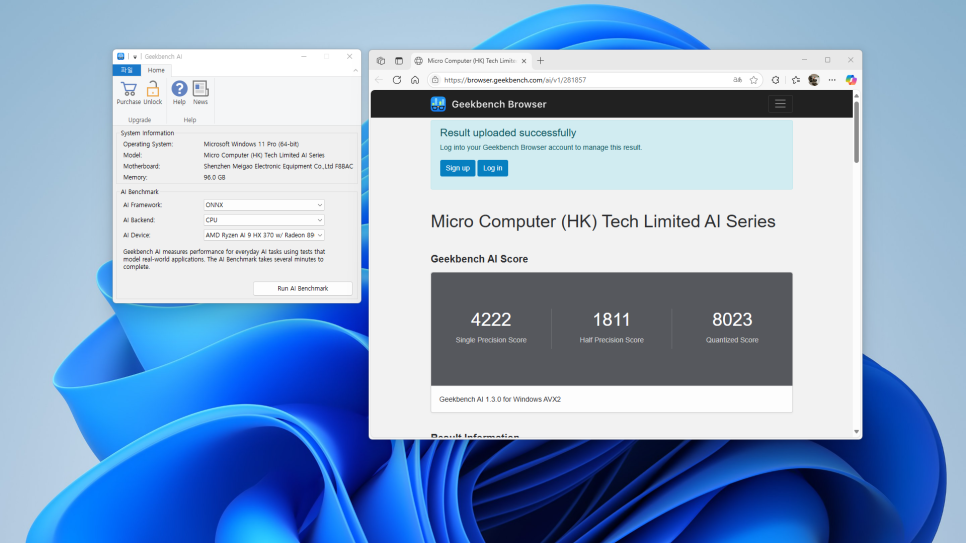The width and height of the screenshot is (966, 543).
Task: Expand the AI Backend CPU dropdown
Action: tap(264, 220)
